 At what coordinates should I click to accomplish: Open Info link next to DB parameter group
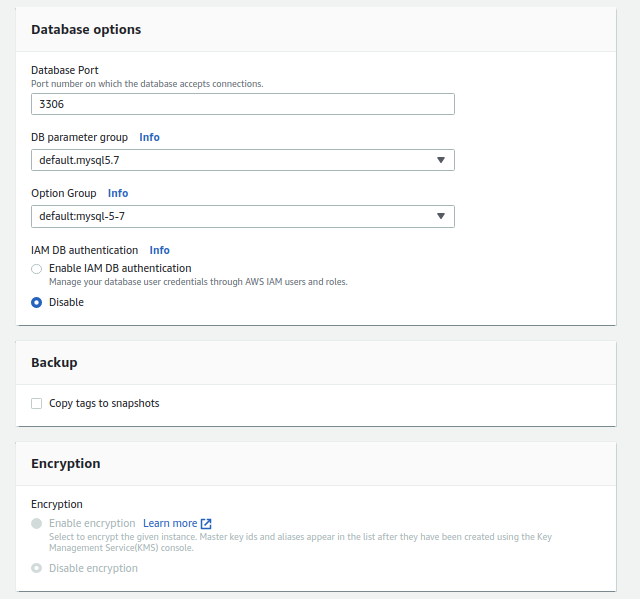(x=149, y=137)
